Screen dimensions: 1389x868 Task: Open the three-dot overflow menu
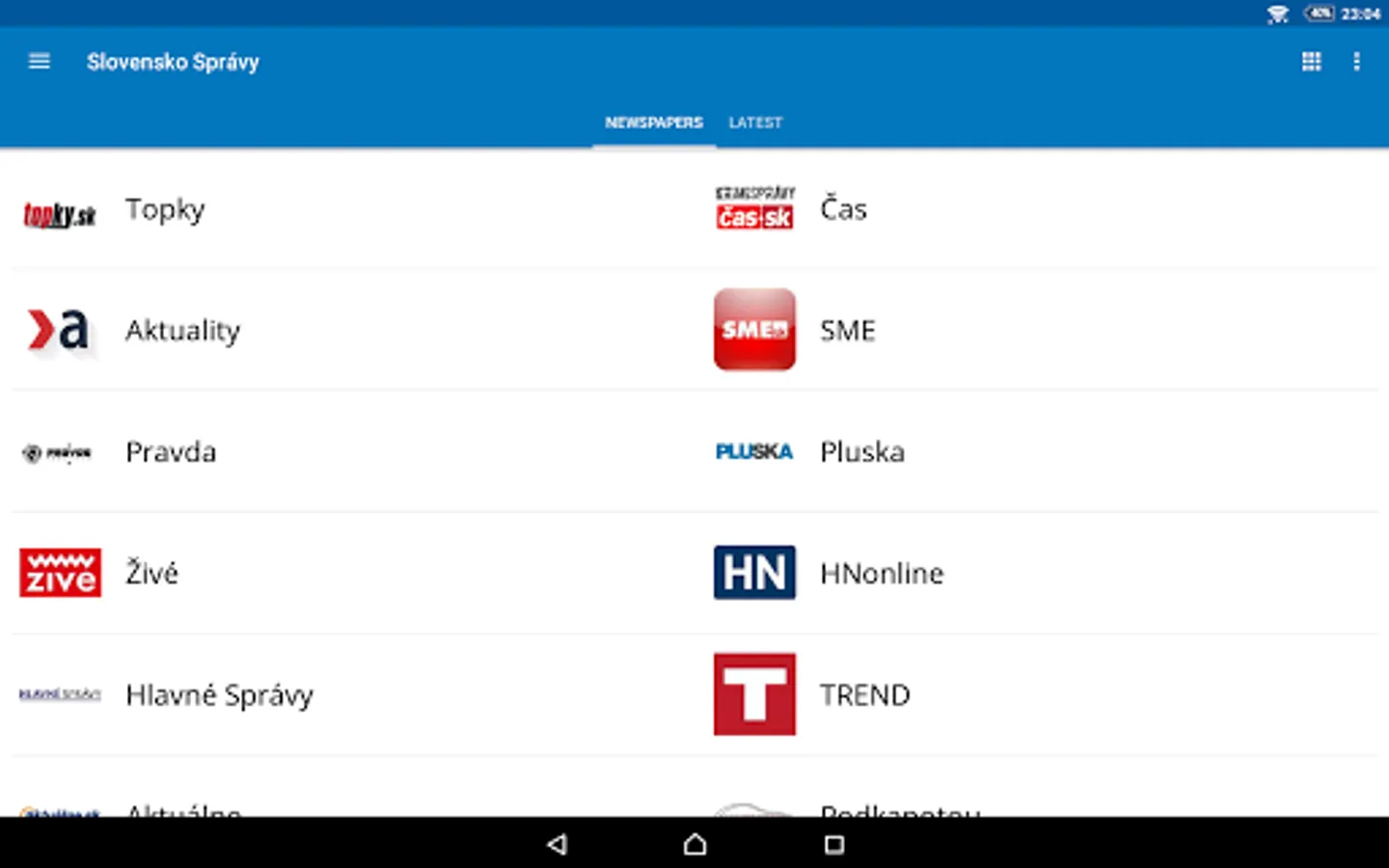click(1356, 62)
